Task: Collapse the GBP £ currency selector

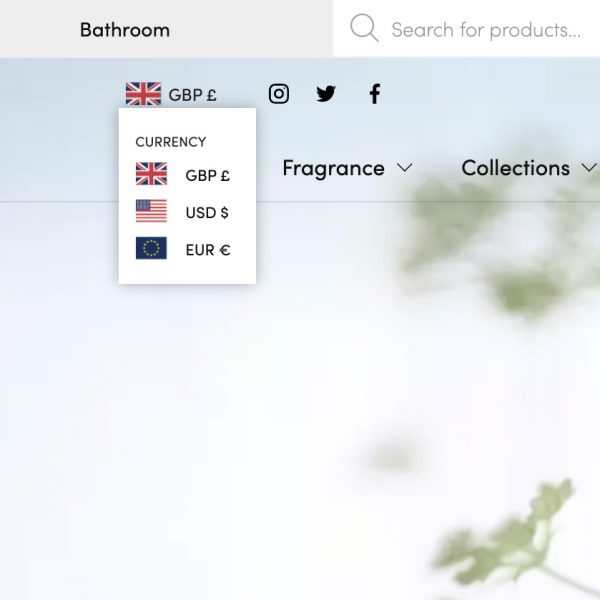Action: pos(171,94)
